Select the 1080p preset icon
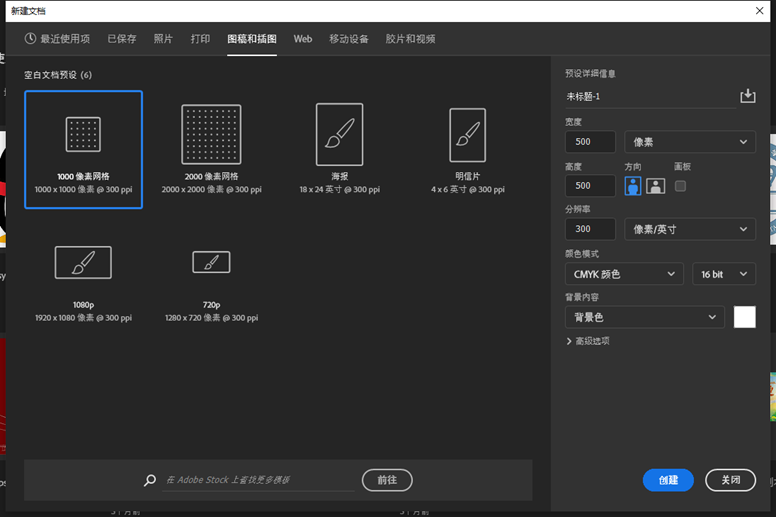 (x=83, y=262)
